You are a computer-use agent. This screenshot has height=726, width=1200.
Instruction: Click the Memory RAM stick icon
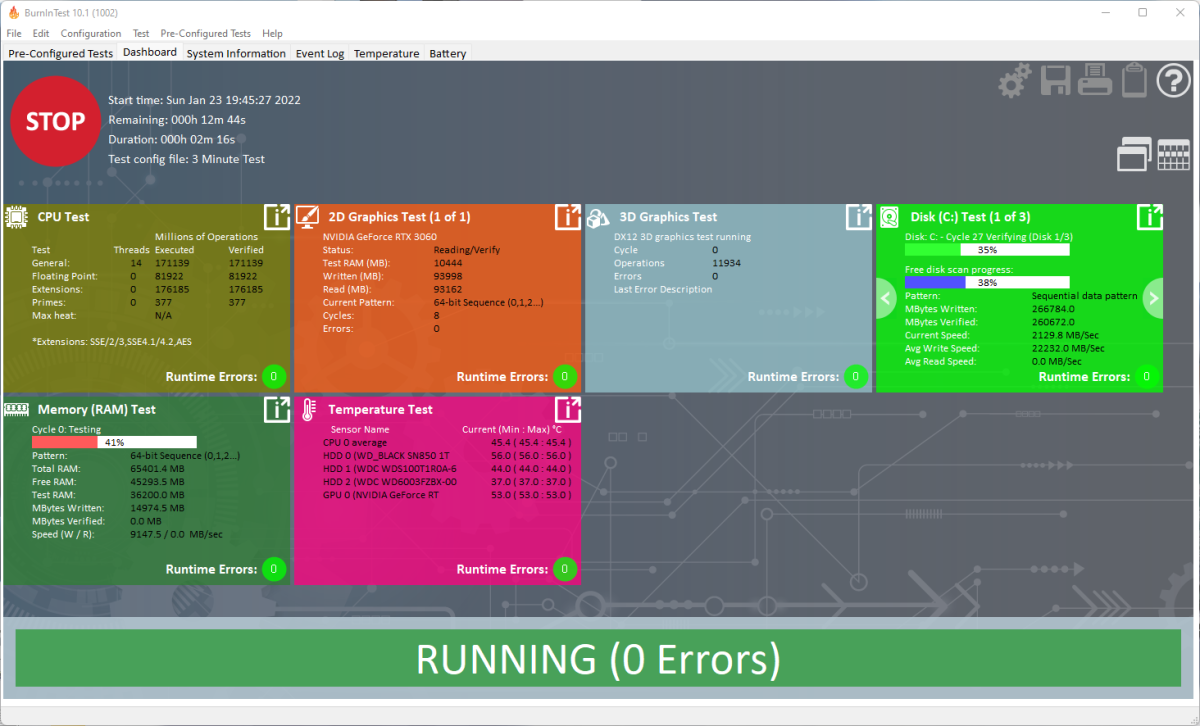coord(17,408)
